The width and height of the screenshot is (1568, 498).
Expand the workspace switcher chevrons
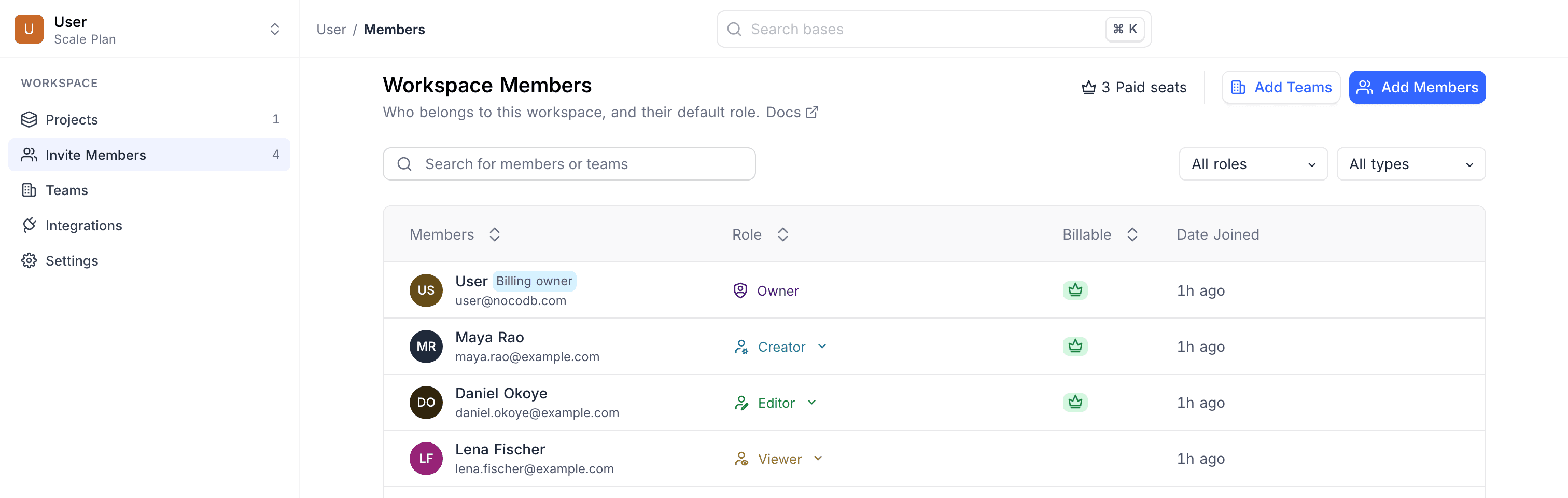click(274, 29)
